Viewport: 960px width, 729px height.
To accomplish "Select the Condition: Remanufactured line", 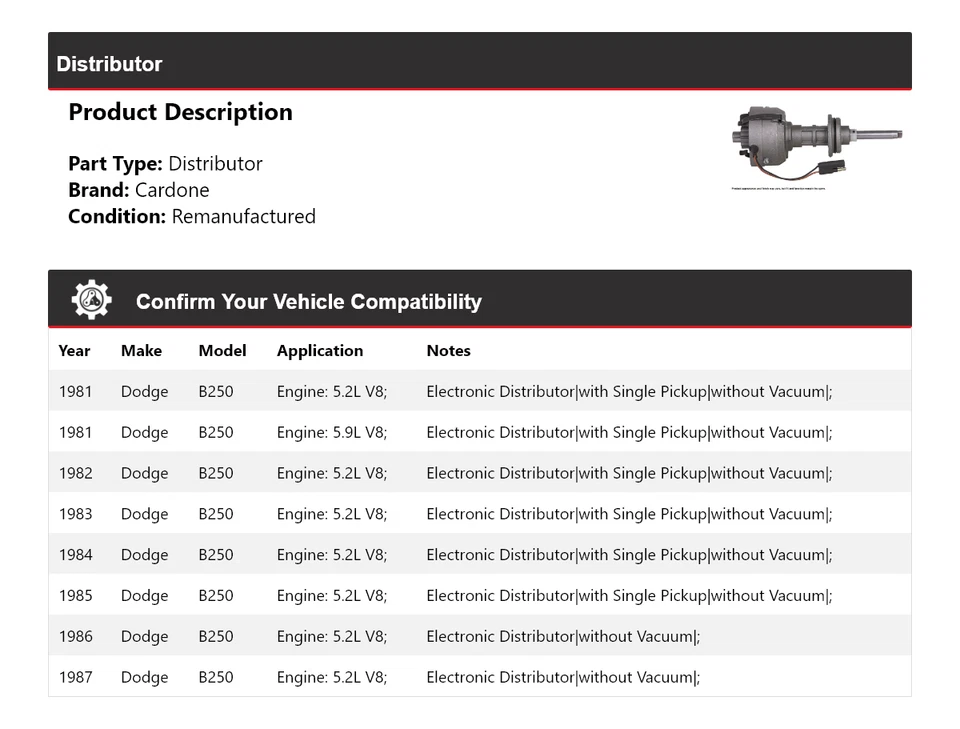I will coord(192,216).
